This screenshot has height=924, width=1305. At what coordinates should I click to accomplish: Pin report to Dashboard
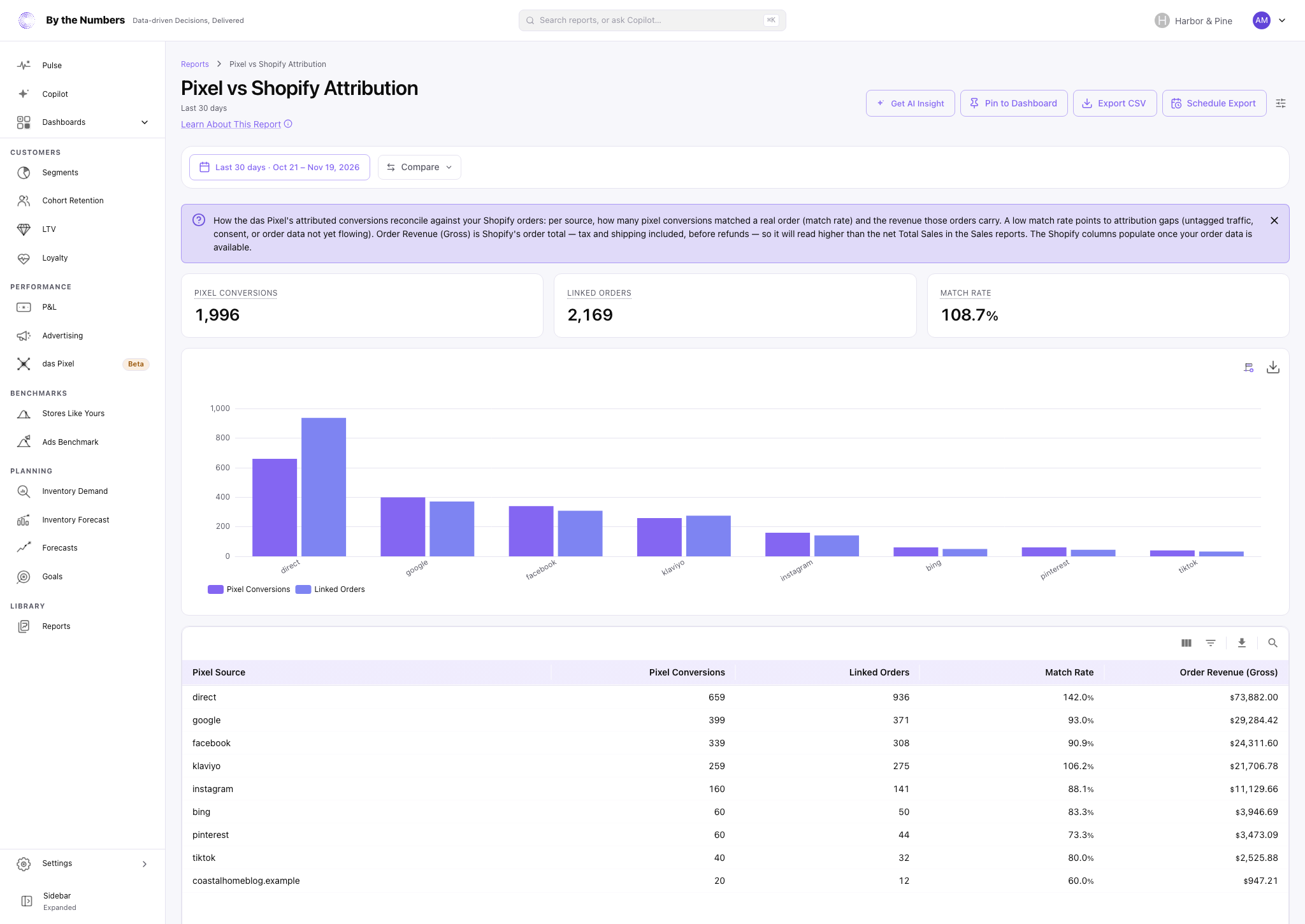point(1014,103)
